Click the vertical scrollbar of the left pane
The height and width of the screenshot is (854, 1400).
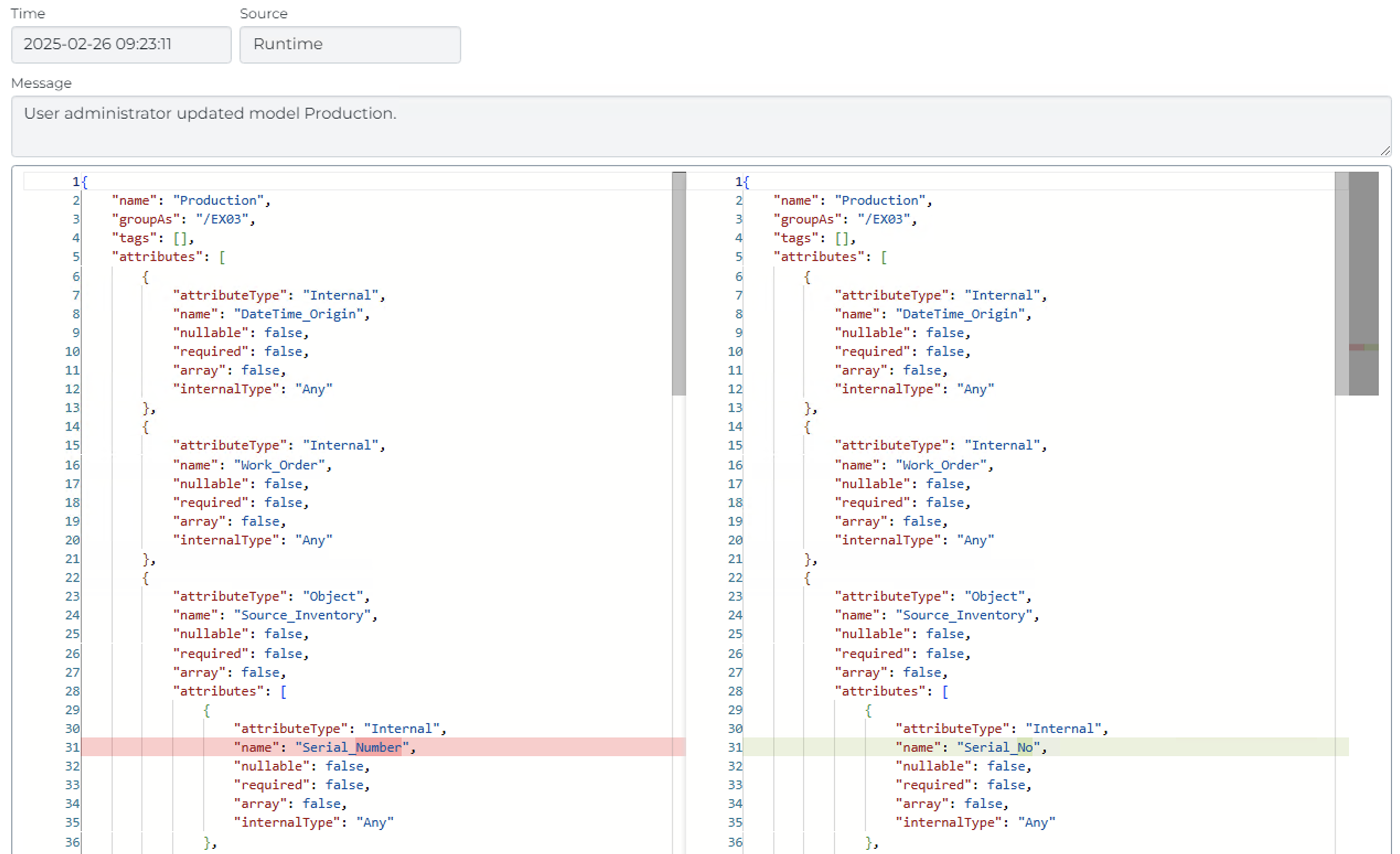[678, 284]
